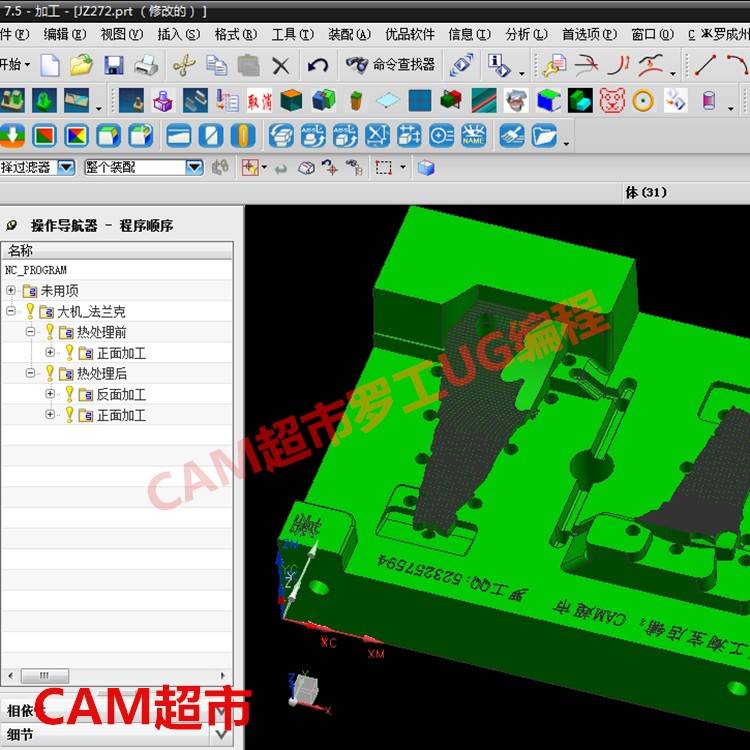750x750 pixels.
Task: Expand the 未用项 tree node
Action: [x=11, y=291]
